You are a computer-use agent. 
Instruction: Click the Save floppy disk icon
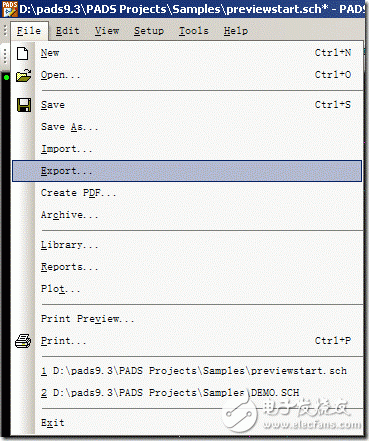(24, 105)
